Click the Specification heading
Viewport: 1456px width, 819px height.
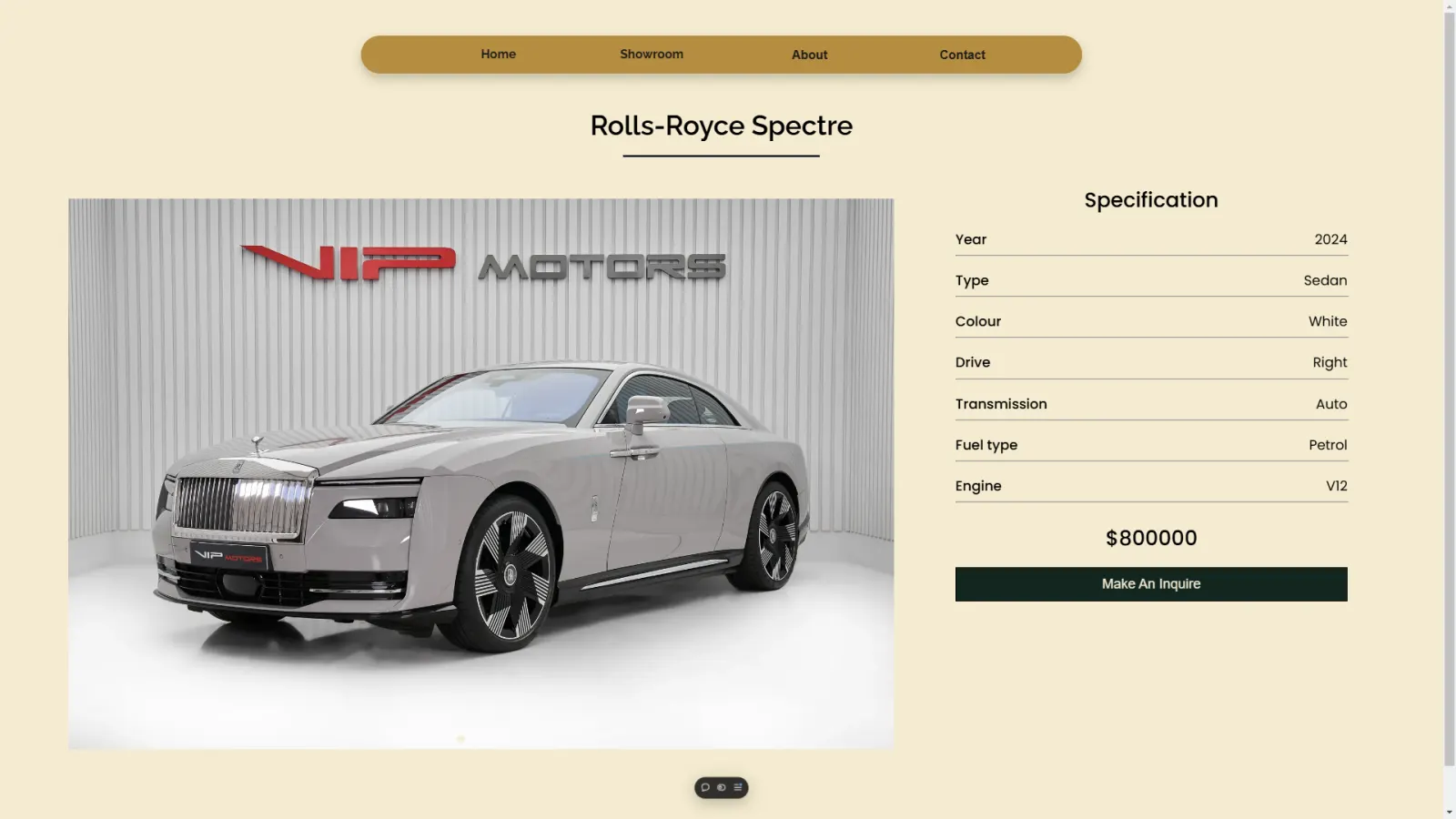click(1151, 200)
